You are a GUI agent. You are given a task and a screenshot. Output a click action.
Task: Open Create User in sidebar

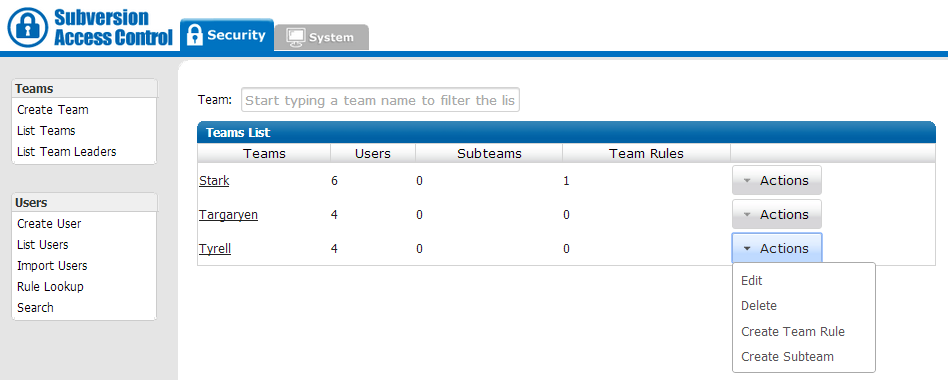tap(49, 224)
